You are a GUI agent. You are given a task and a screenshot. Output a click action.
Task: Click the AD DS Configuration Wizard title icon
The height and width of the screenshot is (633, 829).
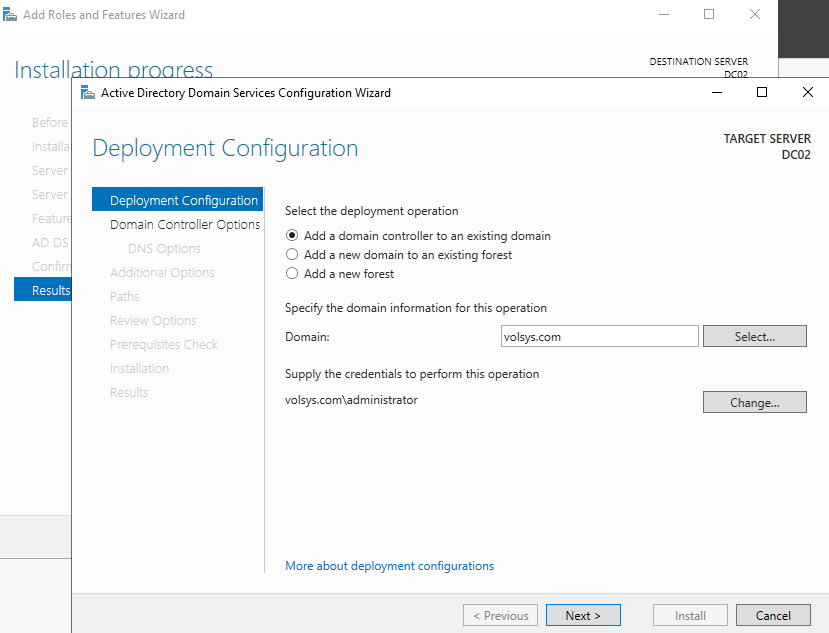[x=87, y=93]
